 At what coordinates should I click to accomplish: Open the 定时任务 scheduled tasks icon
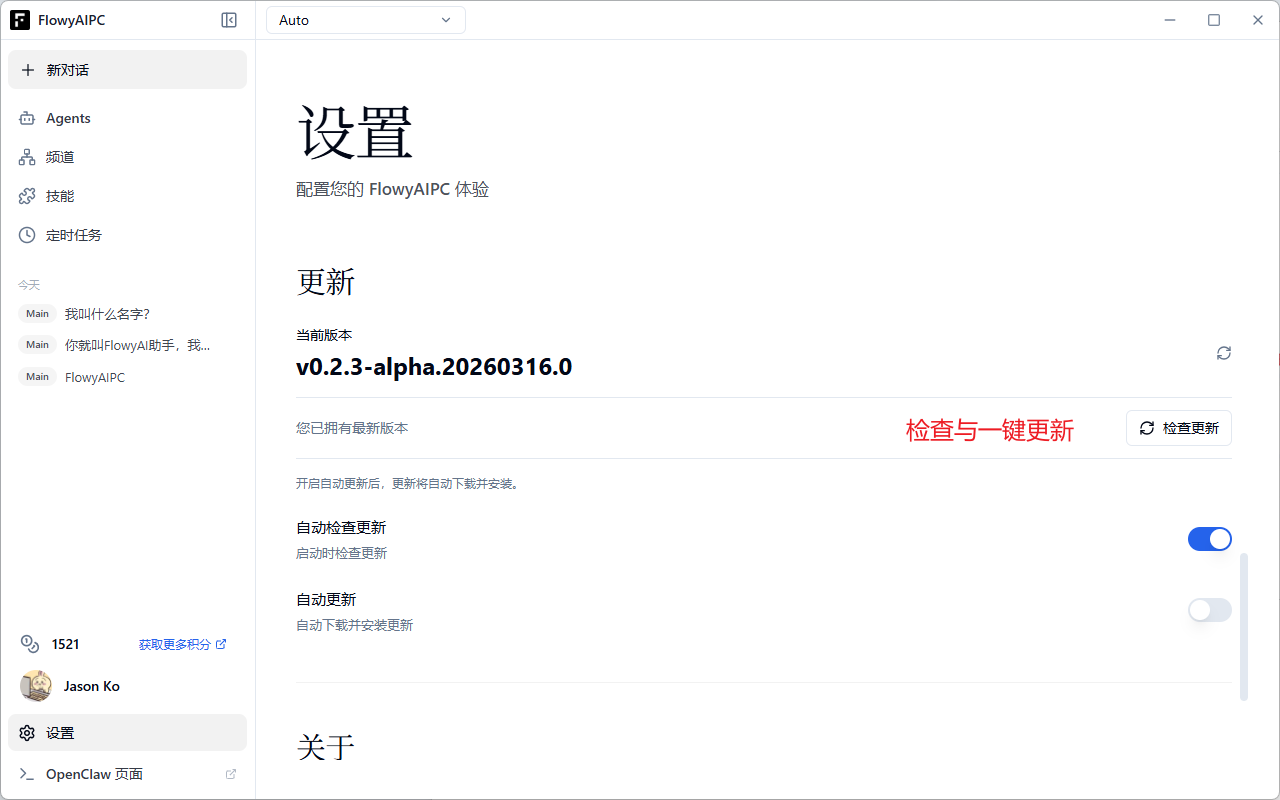[27, 234]
